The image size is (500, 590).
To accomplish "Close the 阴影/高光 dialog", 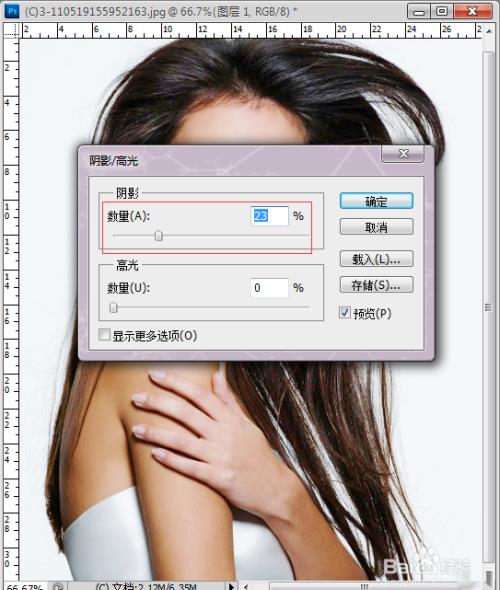I will pos(403,154).
